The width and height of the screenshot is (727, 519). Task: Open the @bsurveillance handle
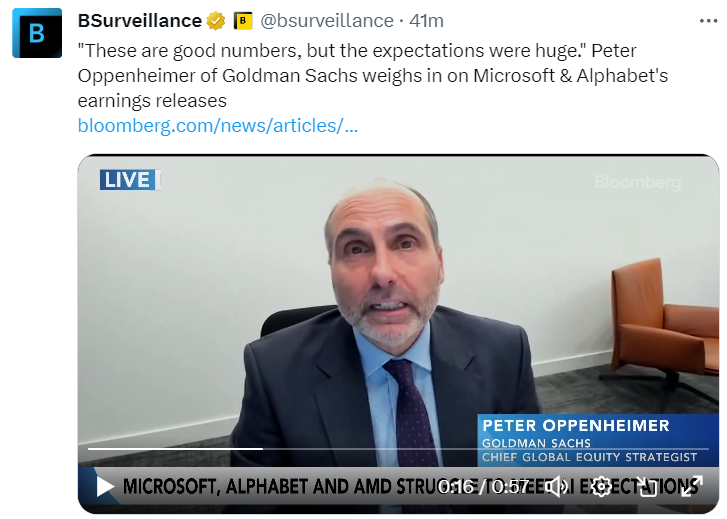329,21
